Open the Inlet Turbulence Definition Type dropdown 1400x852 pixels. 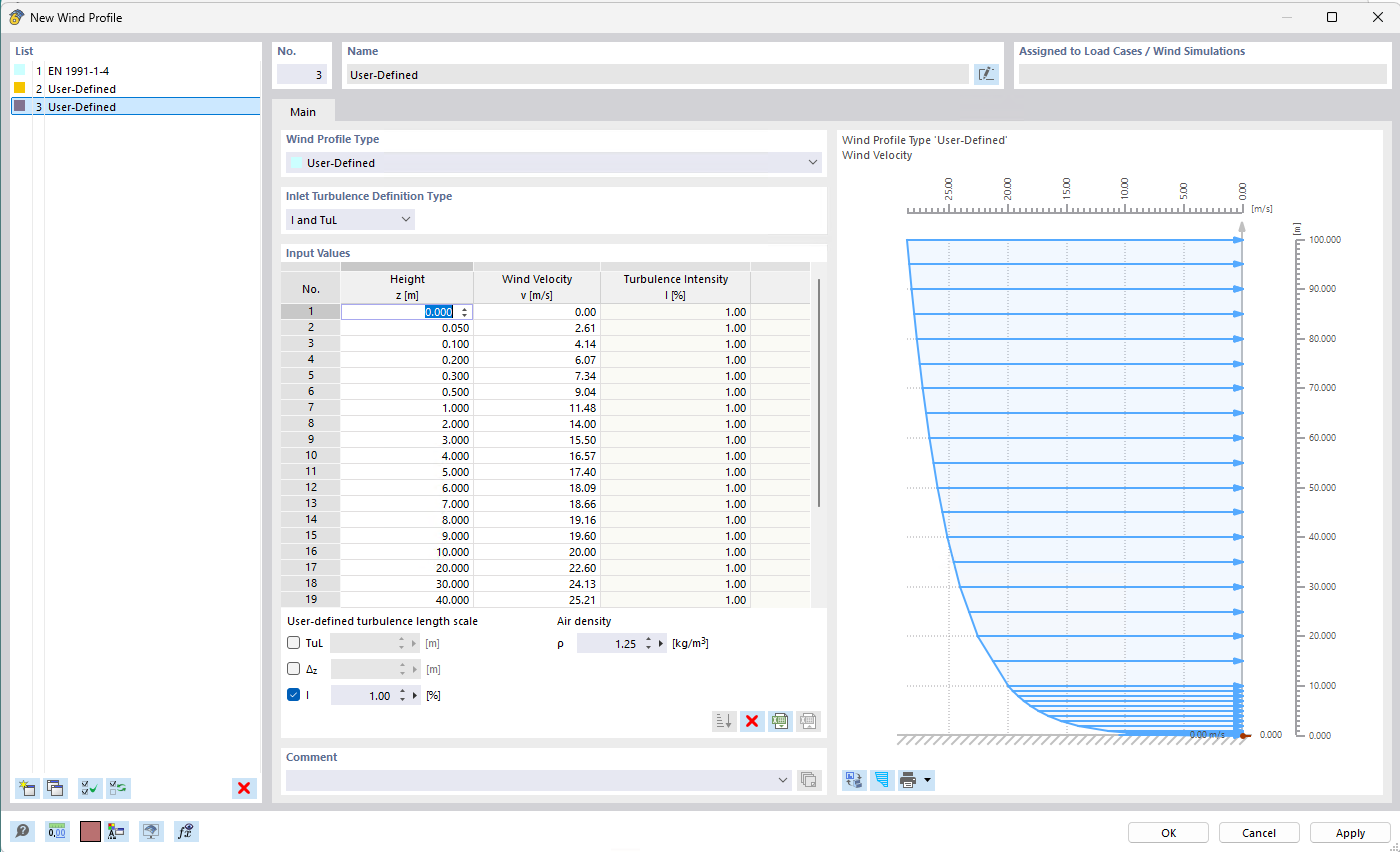350,219
